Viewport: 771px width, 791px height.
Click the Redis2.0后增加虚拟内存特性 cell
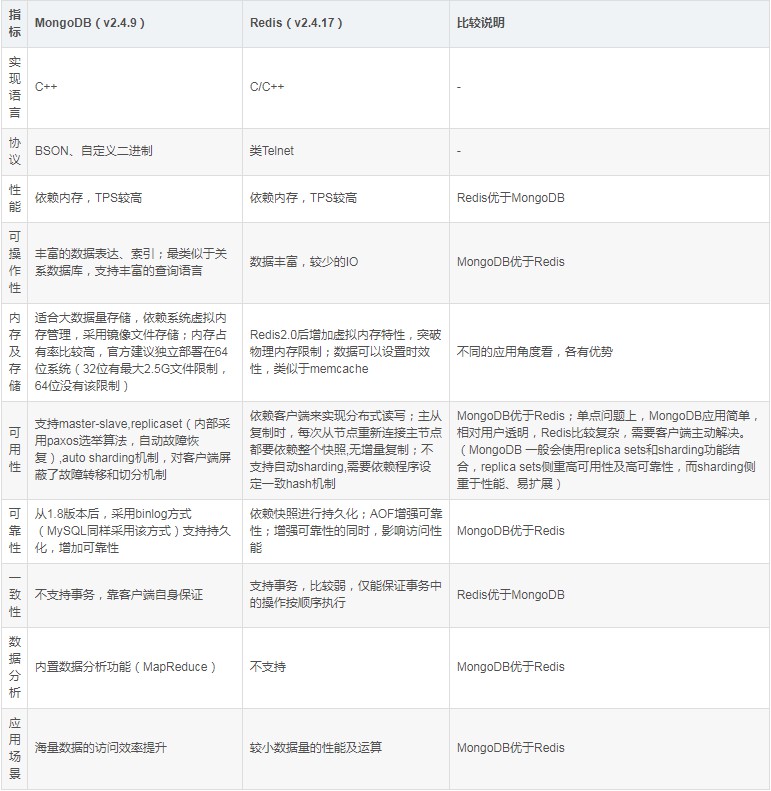click(x=346, y=352)
